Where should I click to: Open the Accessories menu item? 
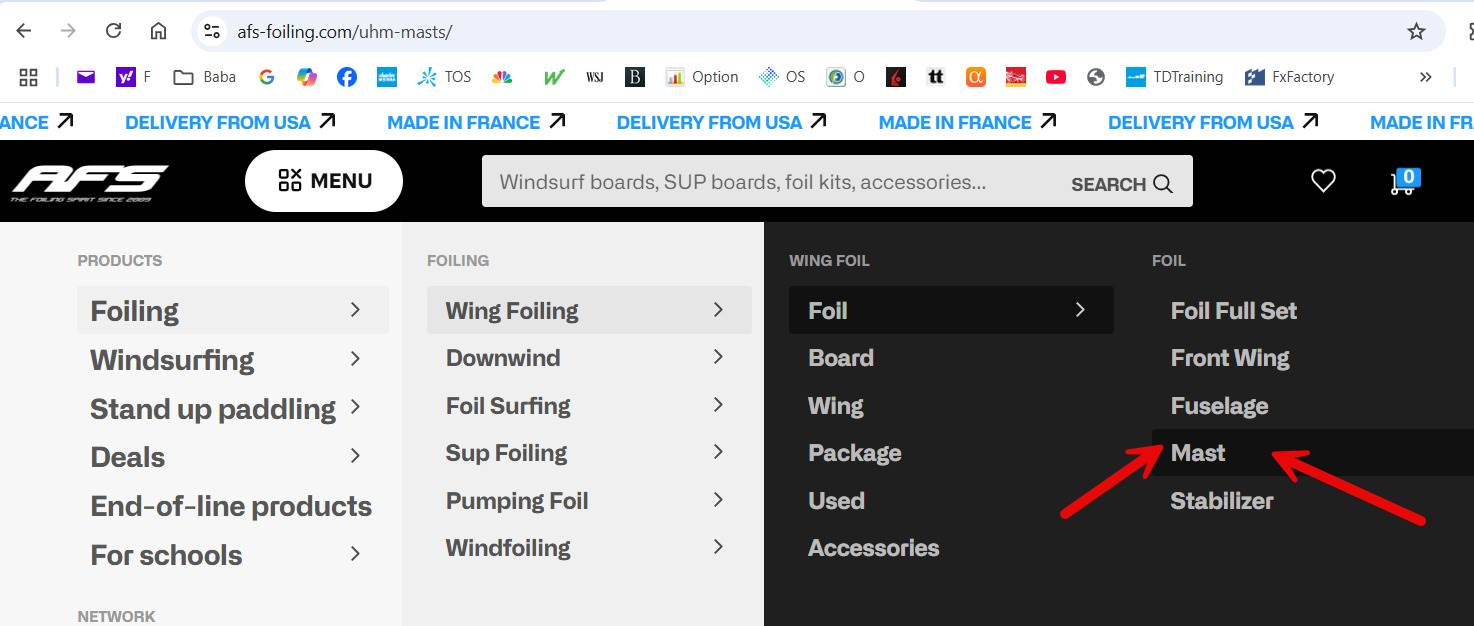[x=873, y=548]
